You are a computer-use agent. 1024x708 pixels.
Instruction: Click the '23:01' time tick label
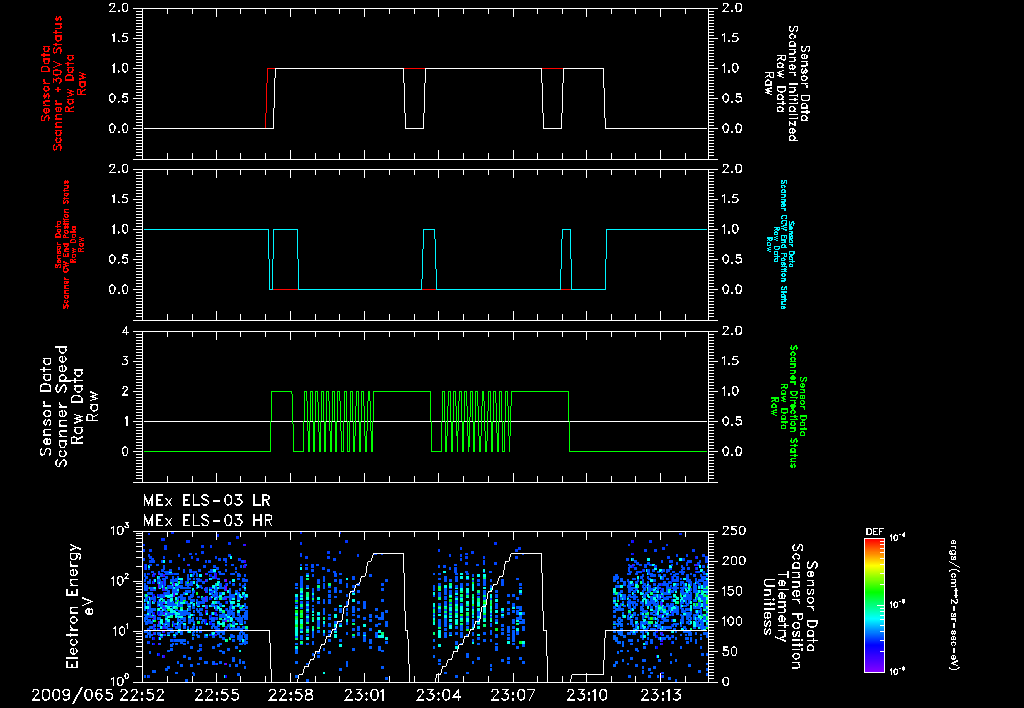tap(364, 695)
